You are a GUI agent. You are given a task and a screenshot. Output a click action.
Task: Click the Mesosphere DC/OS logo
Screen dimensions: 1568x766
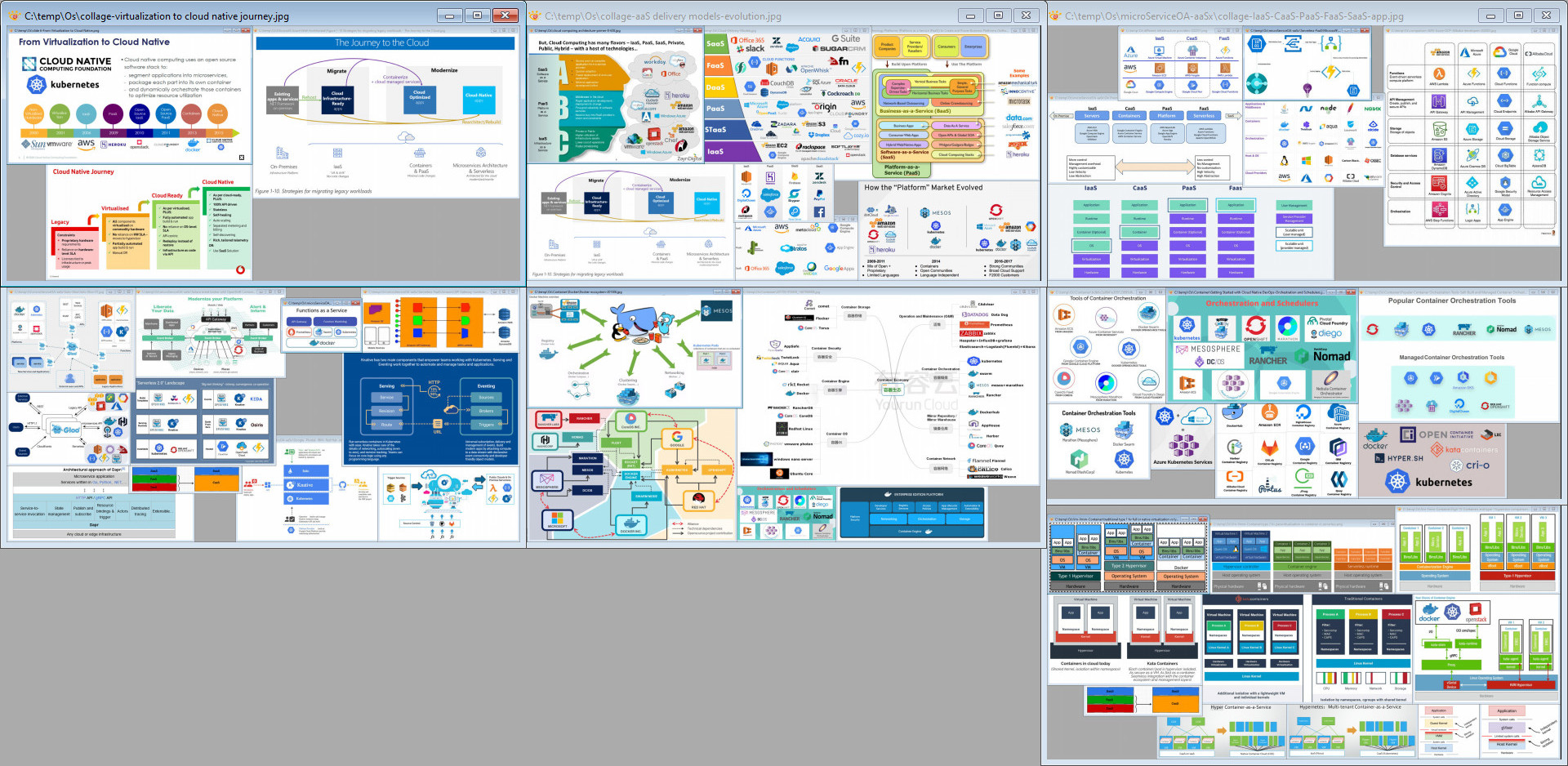[1209, 354]
